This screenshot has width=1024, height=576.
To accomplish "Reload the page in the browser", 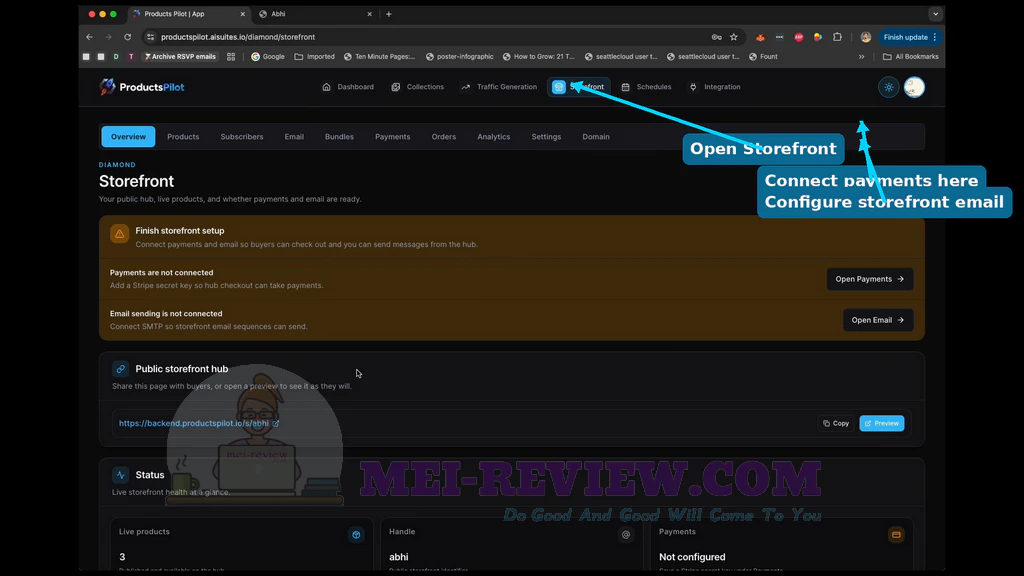I will click(127, 37).
